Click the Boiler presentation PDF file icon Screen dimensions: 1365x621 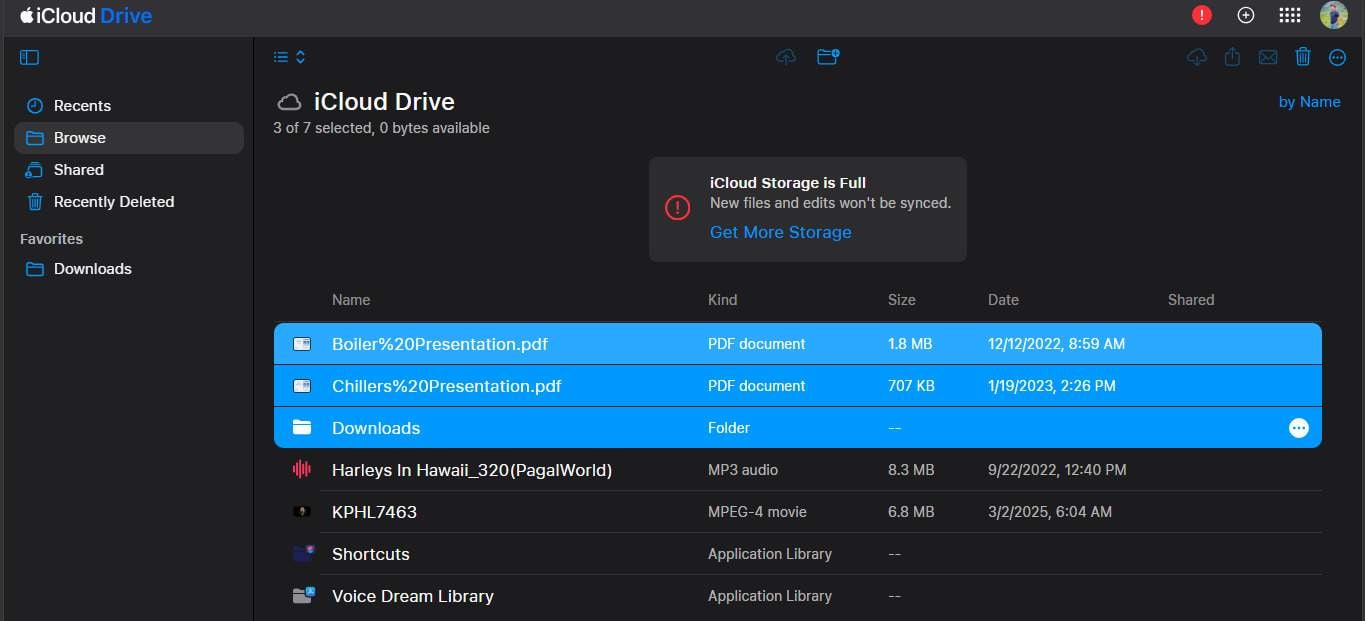pyautogui.click(x=302, y=344)
